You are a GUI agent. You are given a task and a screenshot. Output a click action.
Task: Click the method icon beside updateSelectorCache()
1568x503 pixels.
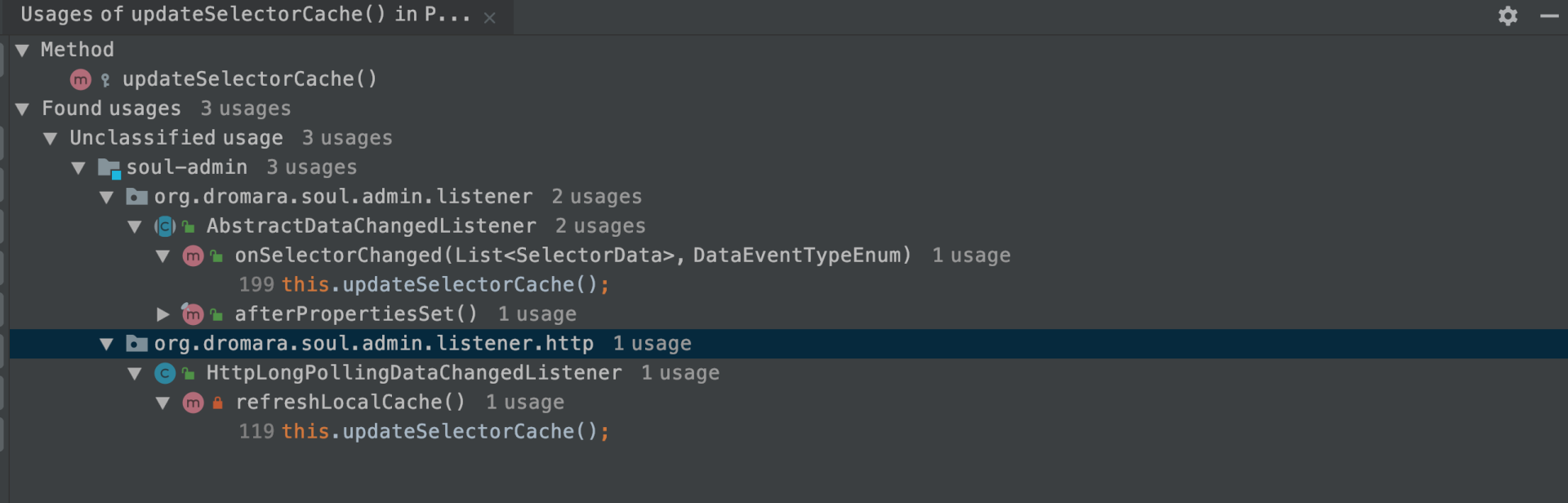80,79
